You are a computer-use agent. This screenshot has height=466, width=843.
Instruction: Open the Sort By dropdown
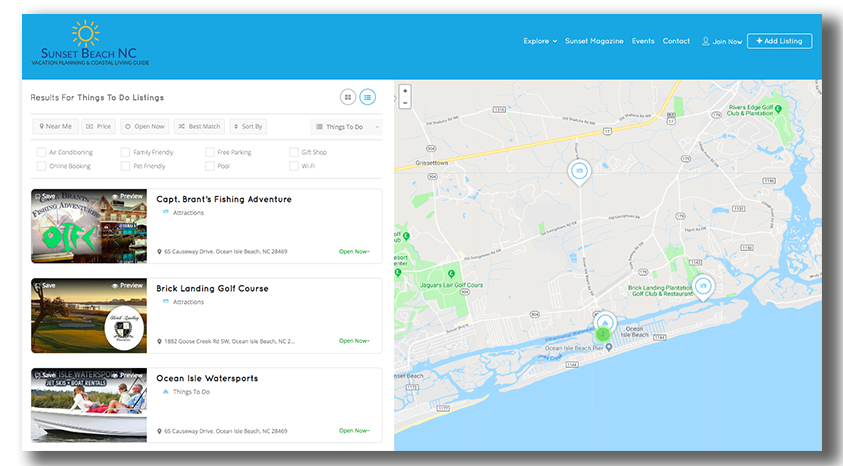[x=248, y=127]
